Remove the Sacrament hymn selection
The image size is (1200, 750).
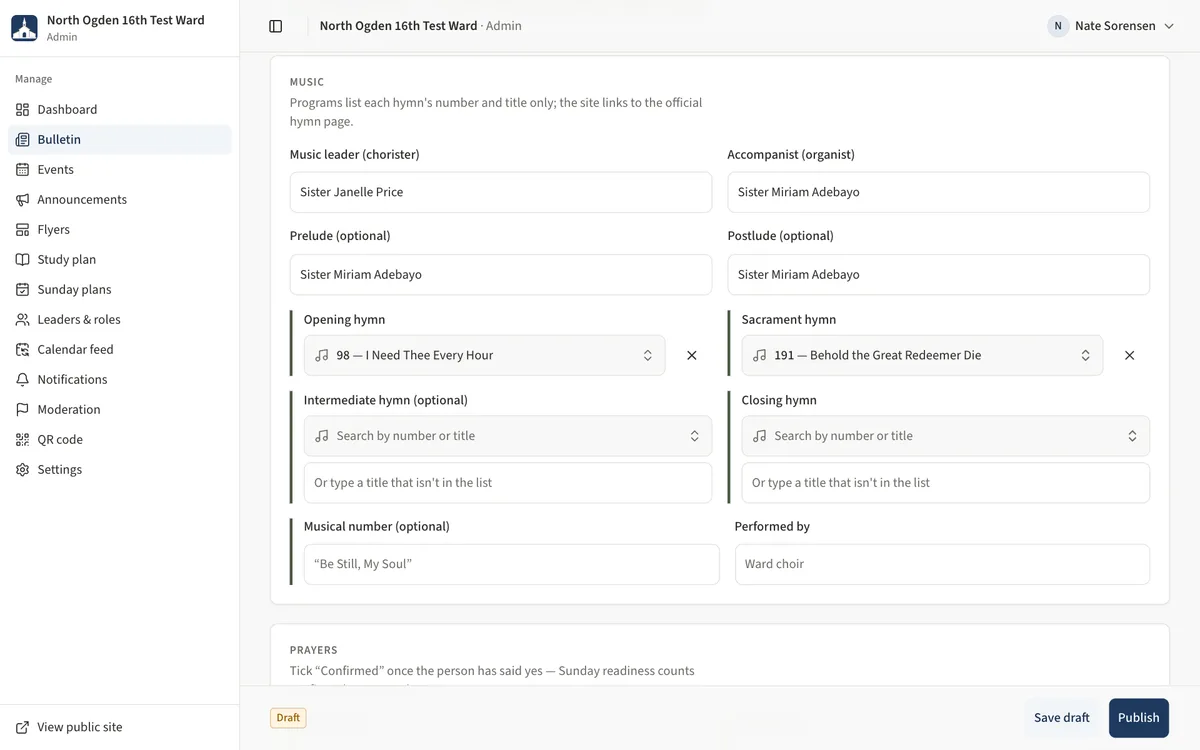pyautogui.click(x=1129, y=355)
